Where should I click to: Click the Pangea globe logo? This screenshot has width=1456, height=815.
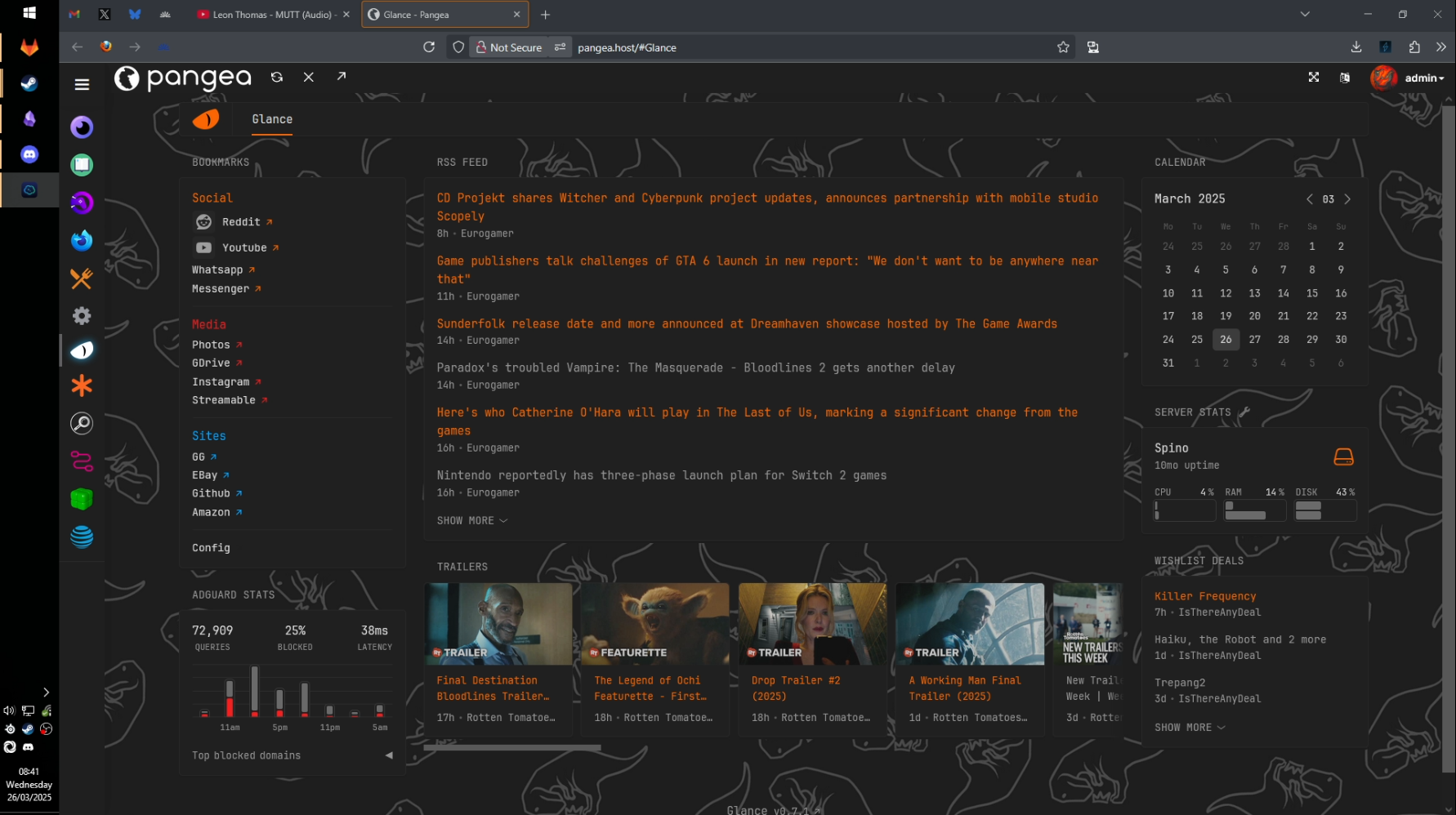pyautogui.click(x=126, y=78)
